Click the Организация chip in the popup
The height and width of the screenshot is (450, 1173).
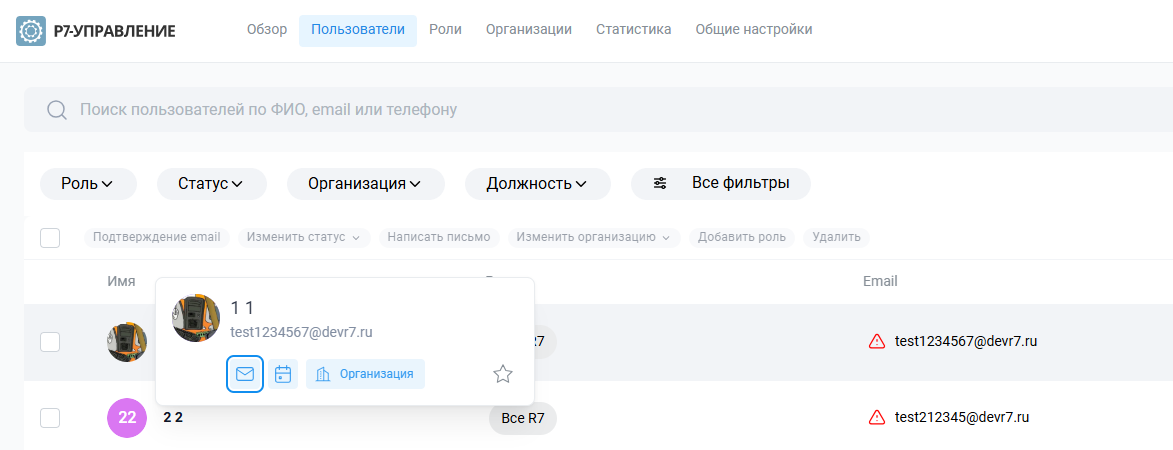click(365, 374)
